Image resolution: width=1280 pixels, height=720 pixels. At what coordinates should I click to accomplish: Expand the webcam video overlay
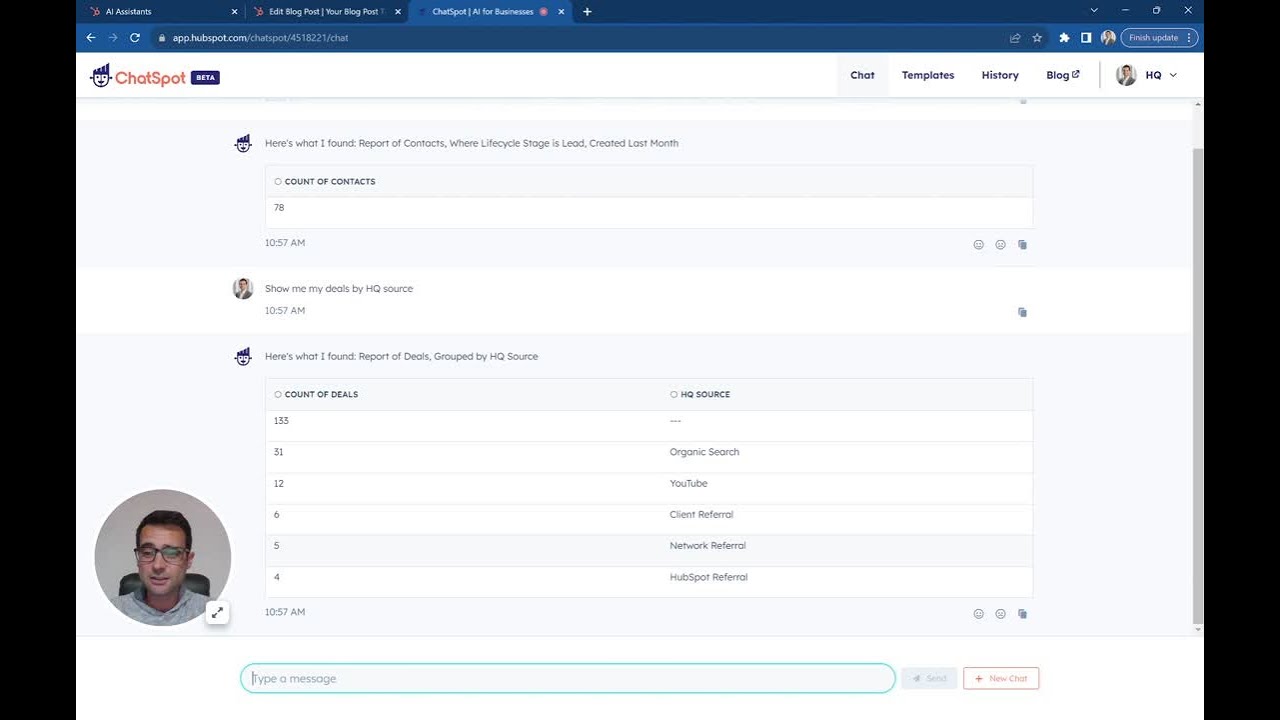(217, 613)
